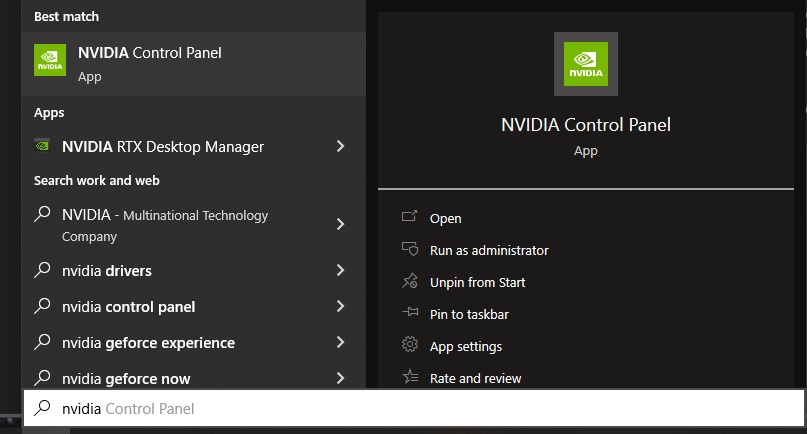The width and height of the screenshot is (807, 434).
Task: Click the Run as administrator shield icon
Action: click(409, 250)
